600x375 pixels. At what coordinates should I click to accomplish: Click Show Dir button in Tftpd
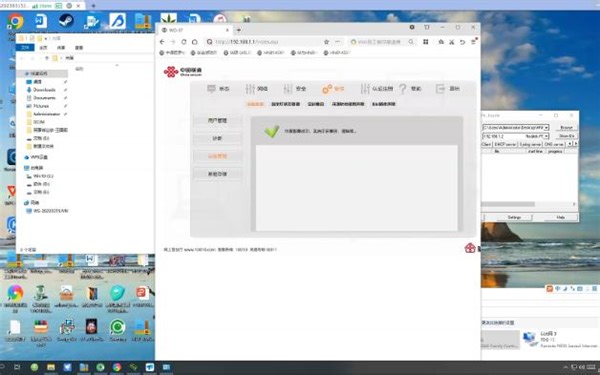(x=566, y=136)
